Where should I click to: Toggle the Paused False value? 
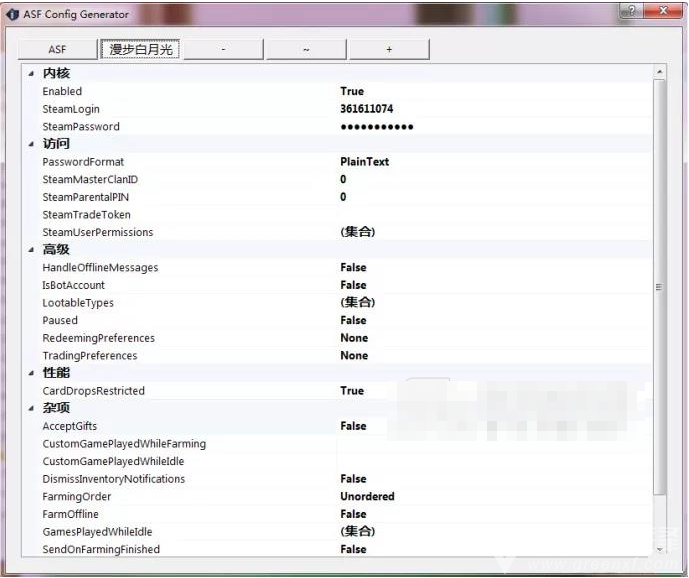pyautogui.click(x=353, y=320)
